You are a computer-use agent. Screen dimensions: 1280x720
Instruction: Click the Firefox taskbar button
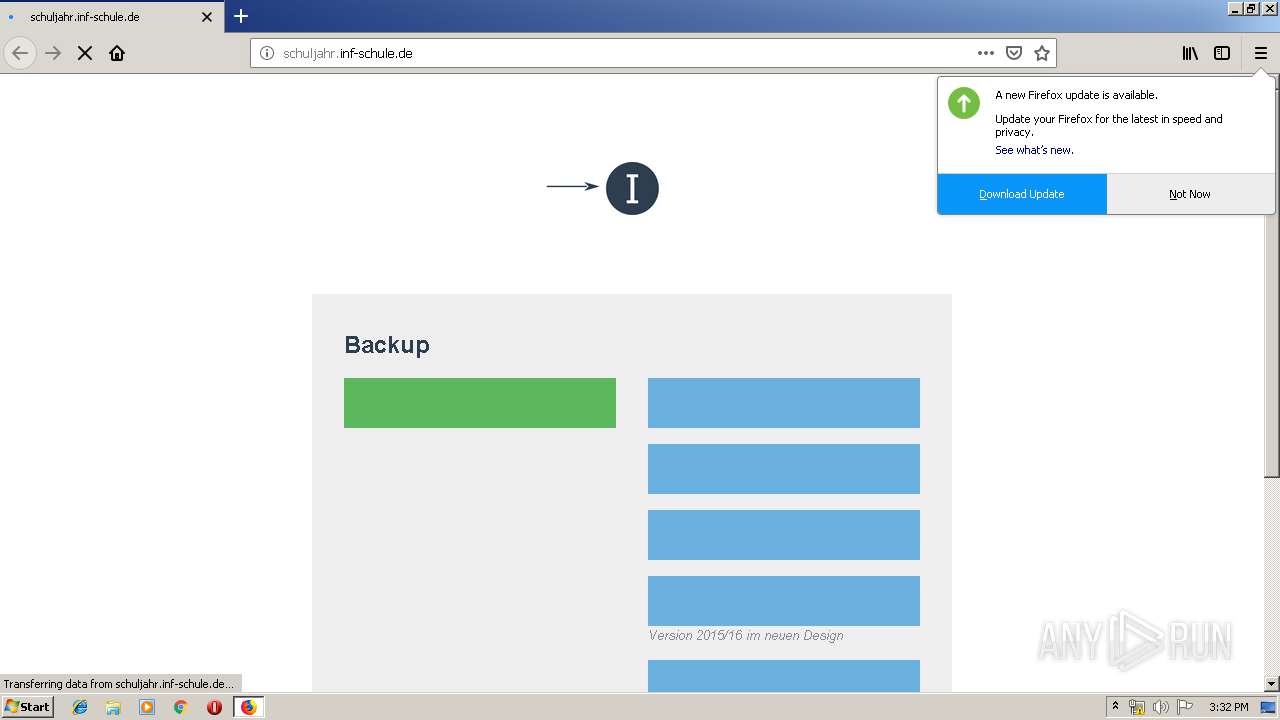click(x=248, y=707)
